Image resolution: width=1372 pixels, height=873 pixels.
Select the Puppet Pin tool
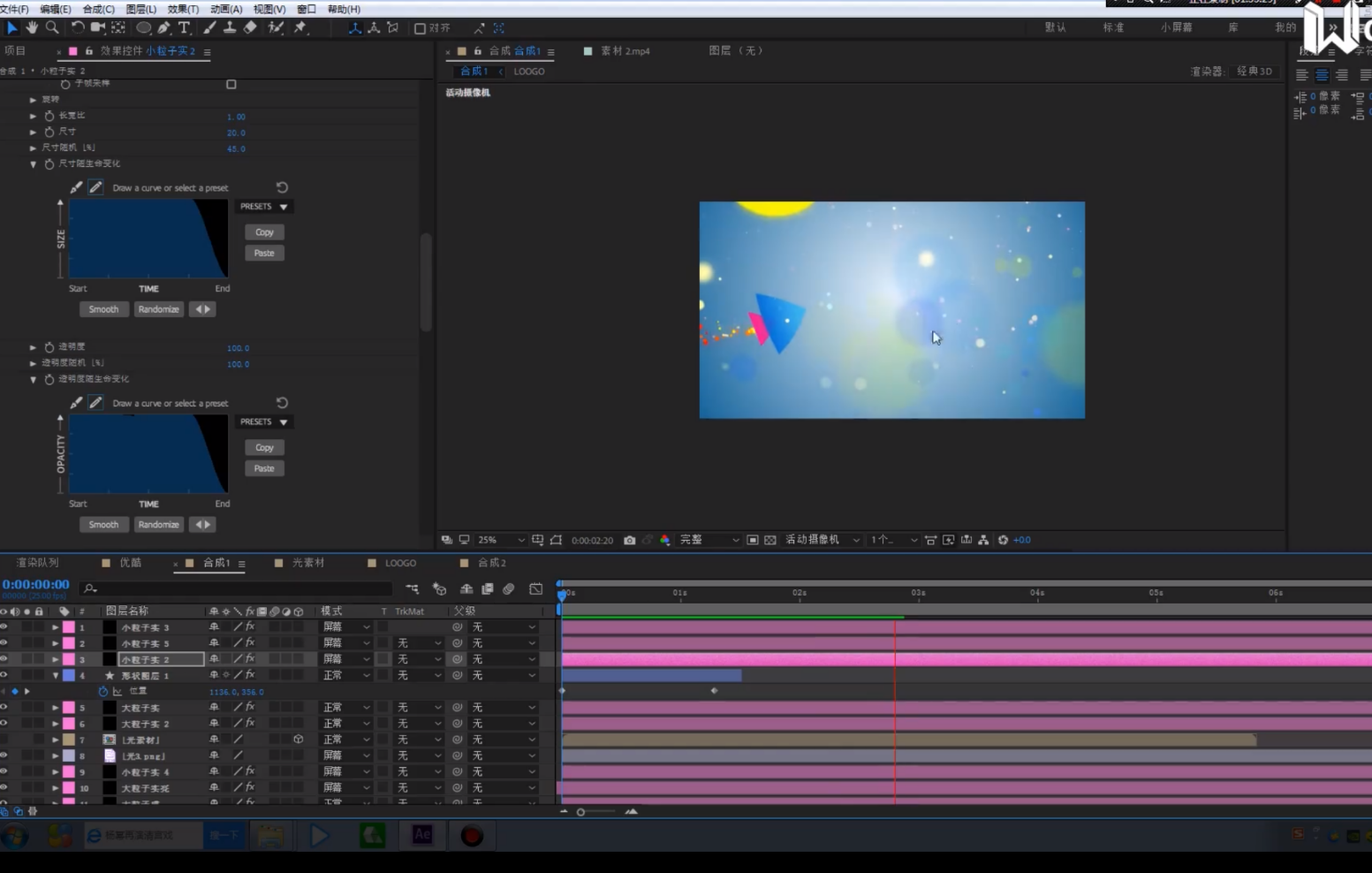pos(300,28)
